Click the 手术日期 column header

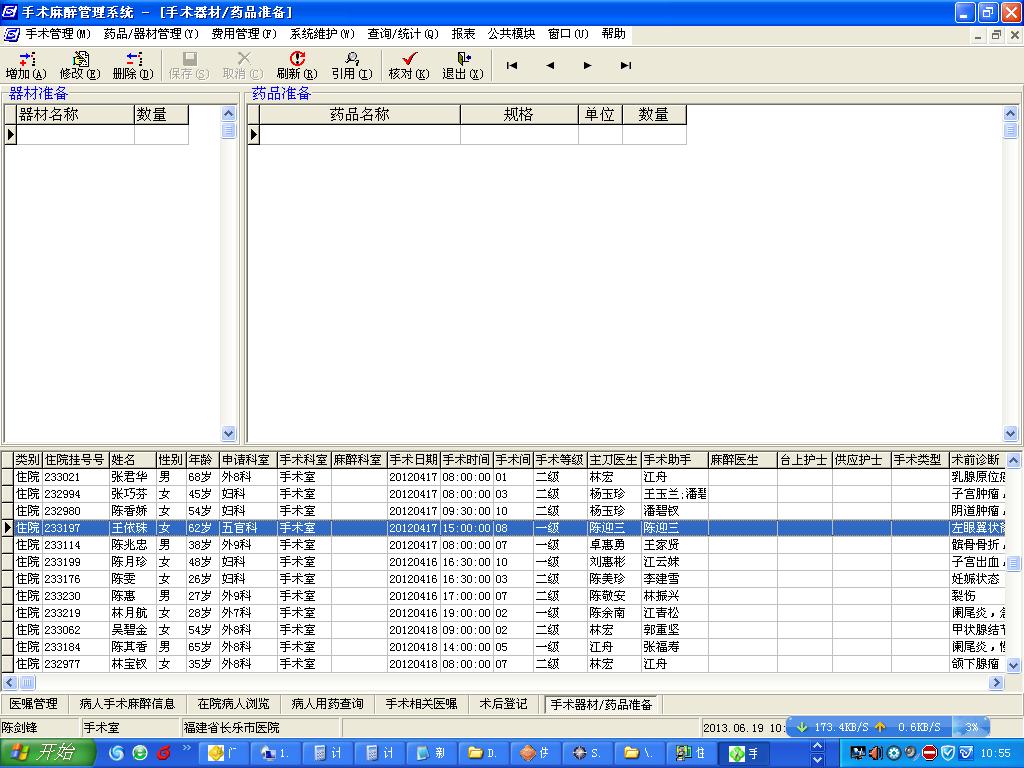click(x=413, y=460)
